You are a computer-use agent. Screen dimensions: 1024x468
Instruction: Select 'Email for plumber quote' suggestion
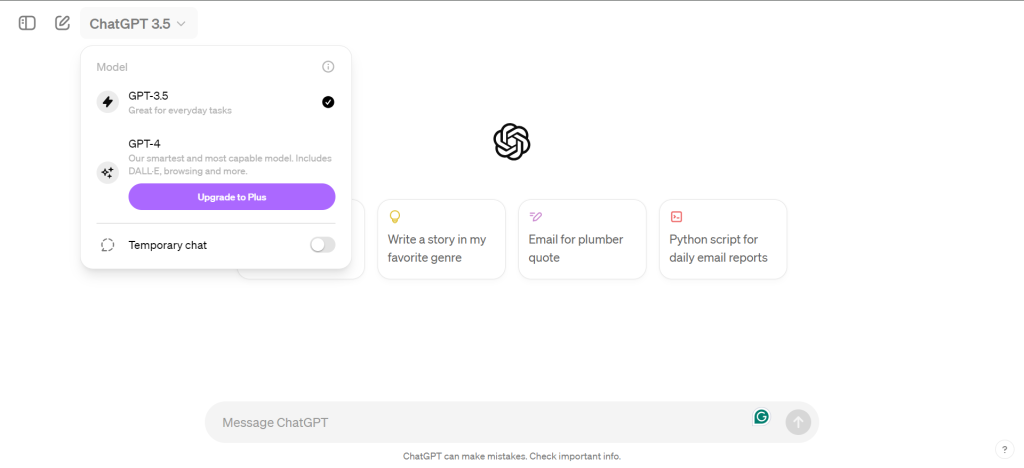pyautogui.click(x=583, y=240)
